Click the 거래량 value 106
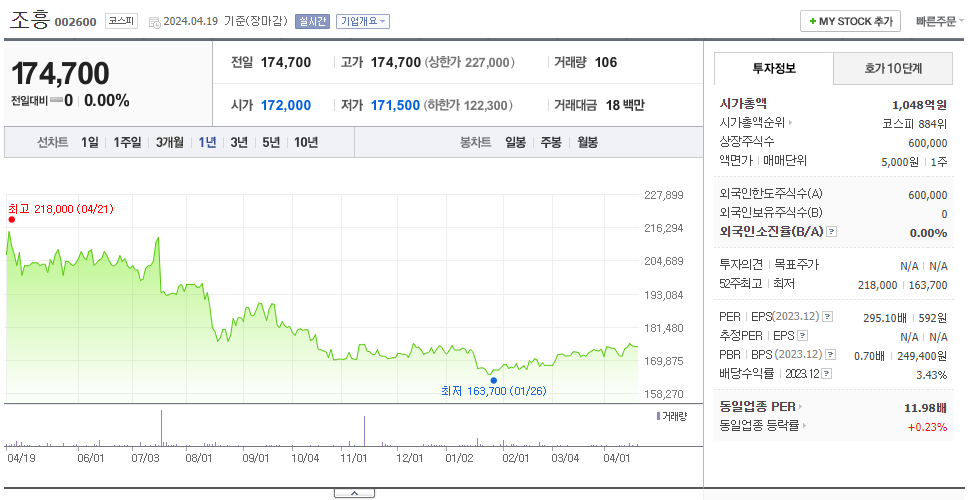This screenshot has height=500, width=968. pos(606,62)
